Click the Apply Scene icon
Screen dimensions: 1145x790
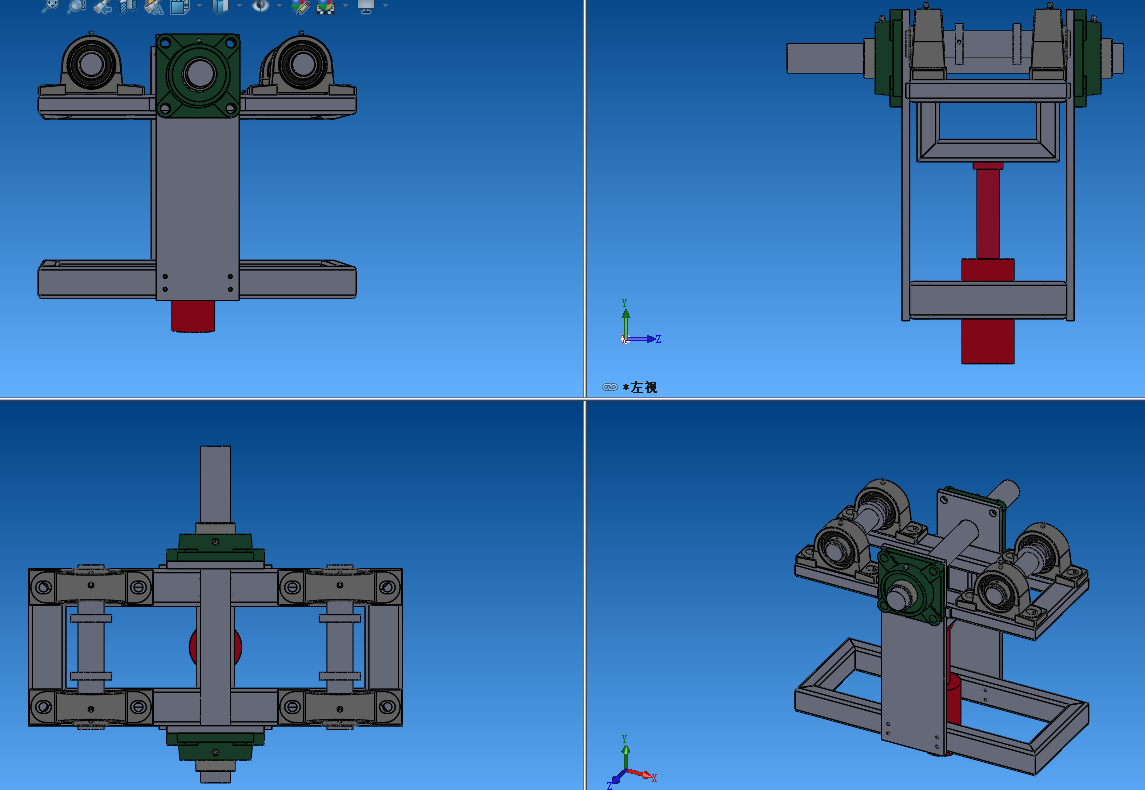pos(326,6)
